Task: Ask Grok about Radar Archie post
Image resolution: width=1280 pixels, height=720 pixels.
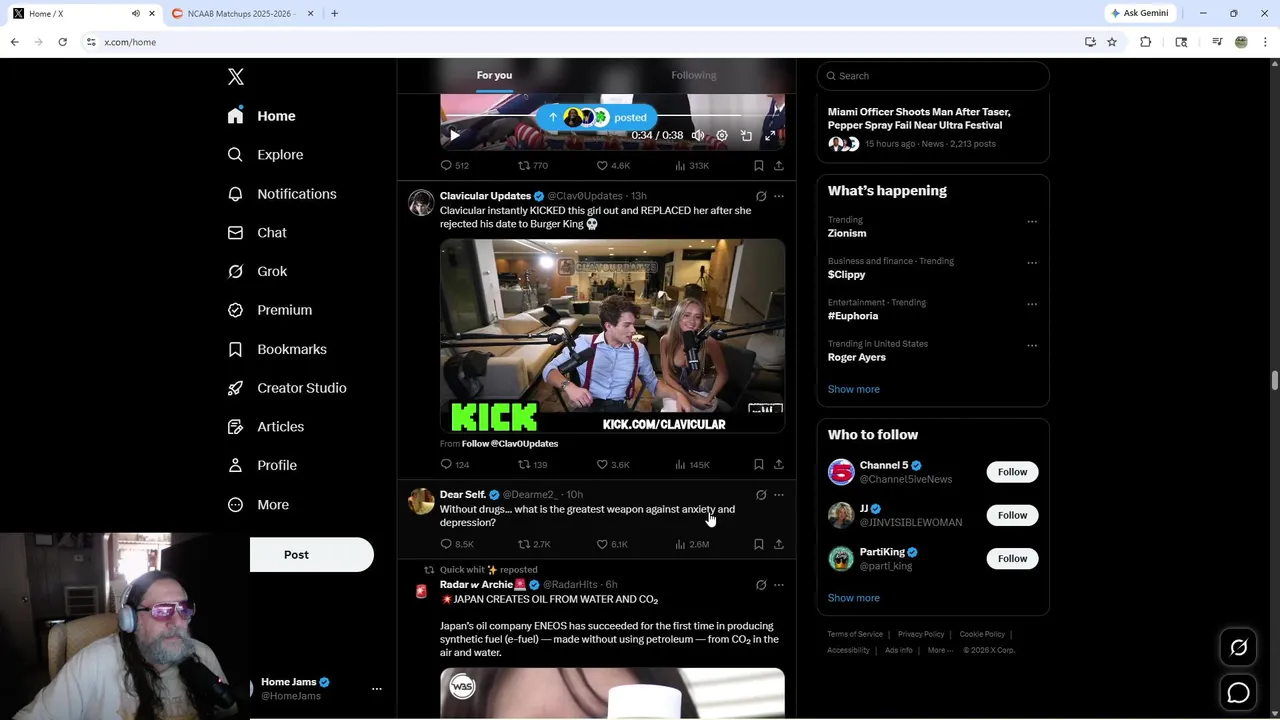Action: coord(761,585)
